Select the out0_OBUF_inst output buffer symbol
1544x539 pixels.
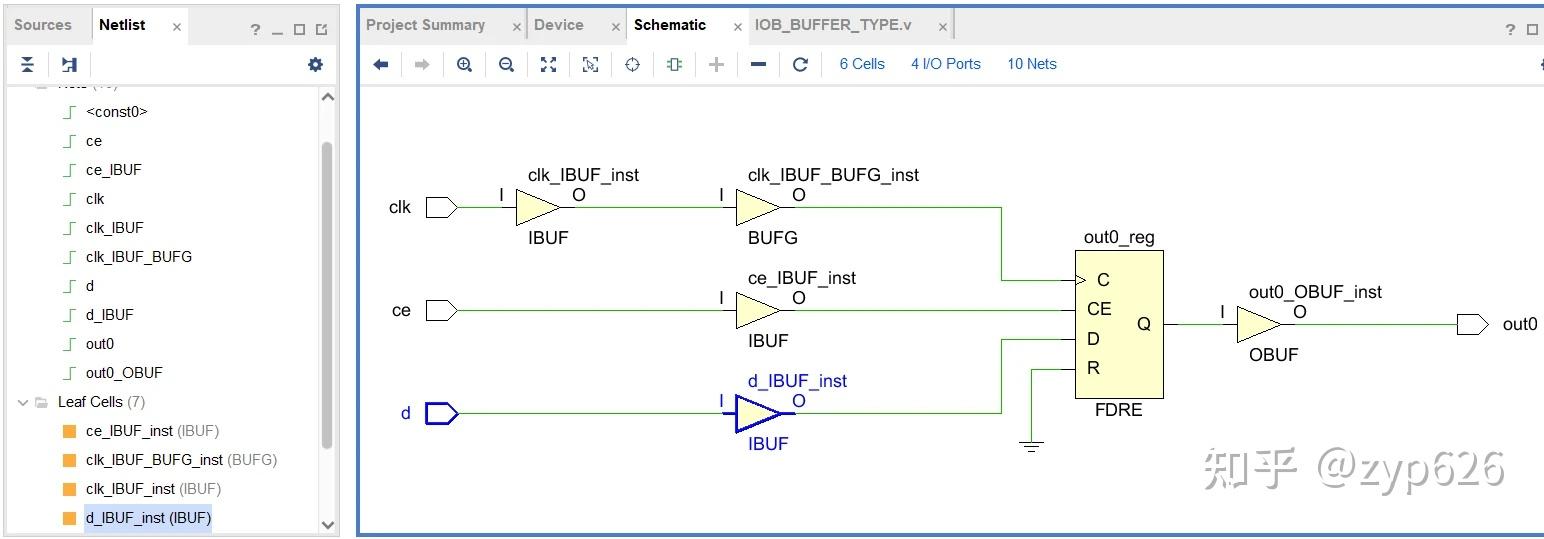pyautogui.click(x=1259, y=324)
